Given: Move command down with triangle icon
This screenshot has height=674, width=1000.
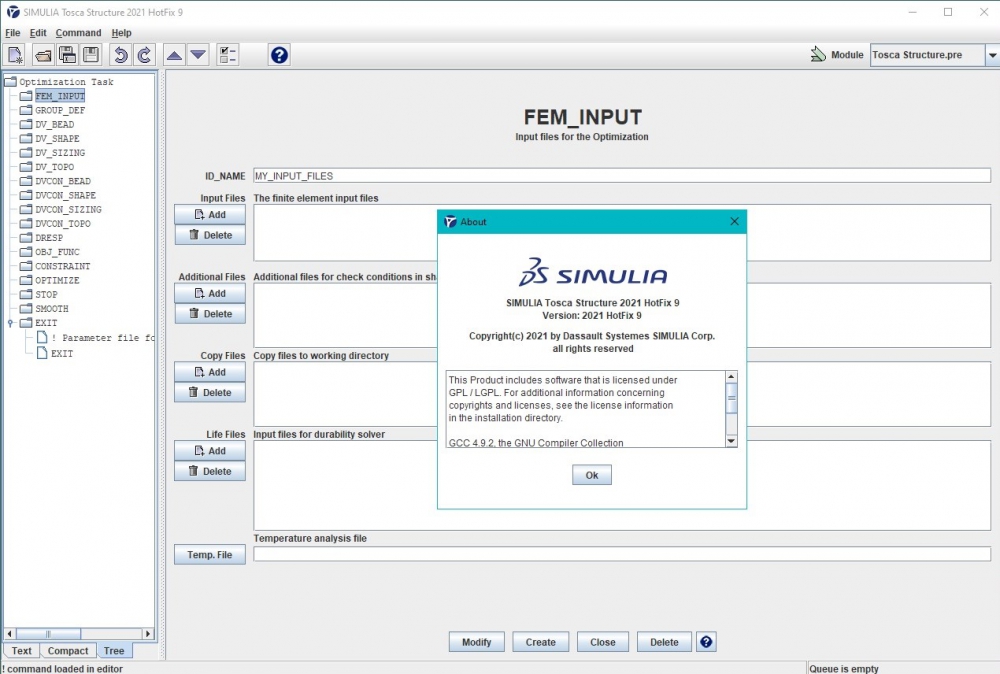Looking at the screenshot, I should 198,55.
